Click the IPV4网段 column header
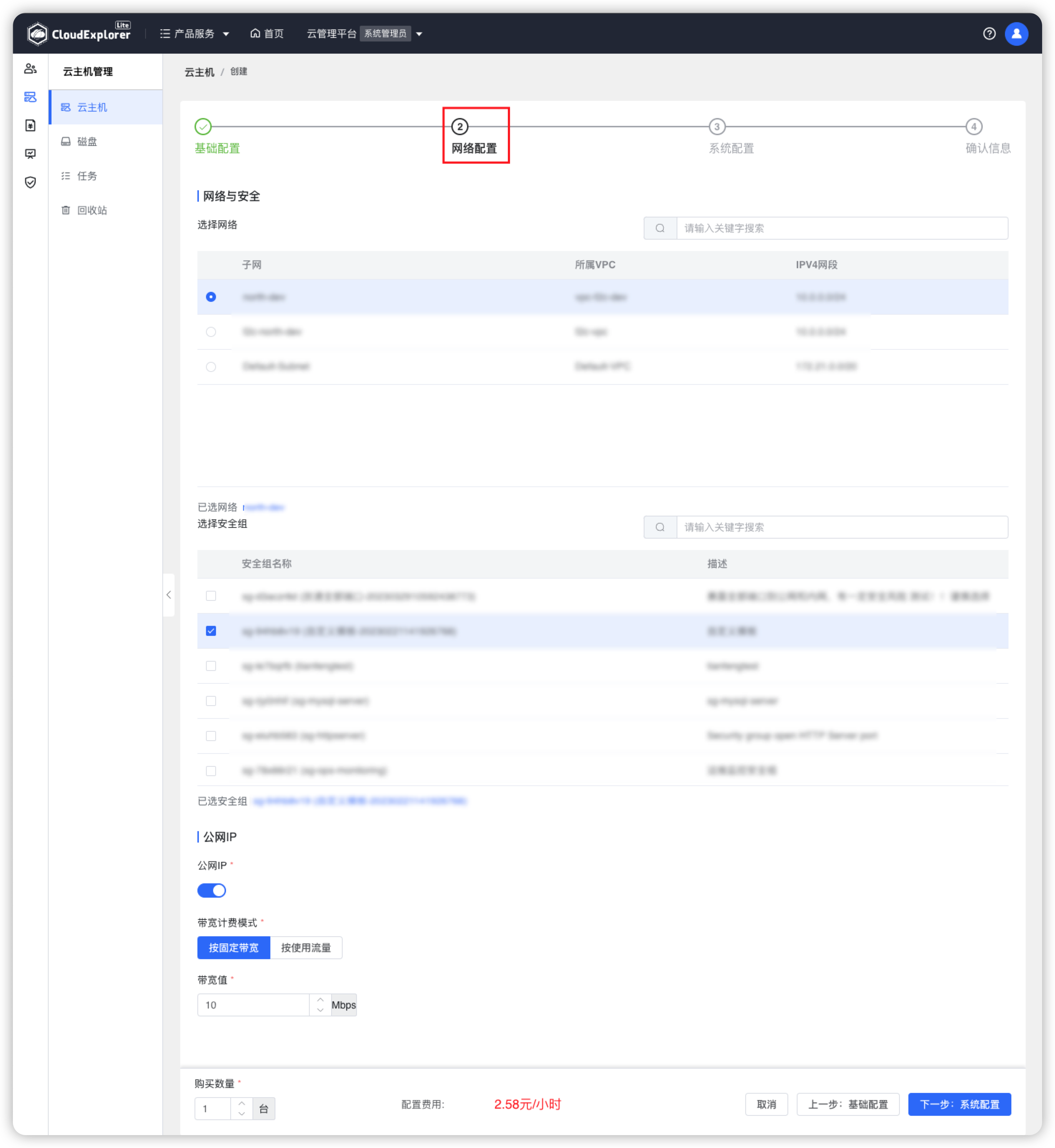Viewport: 1055px width, 1148px height. tap(816, 265)
